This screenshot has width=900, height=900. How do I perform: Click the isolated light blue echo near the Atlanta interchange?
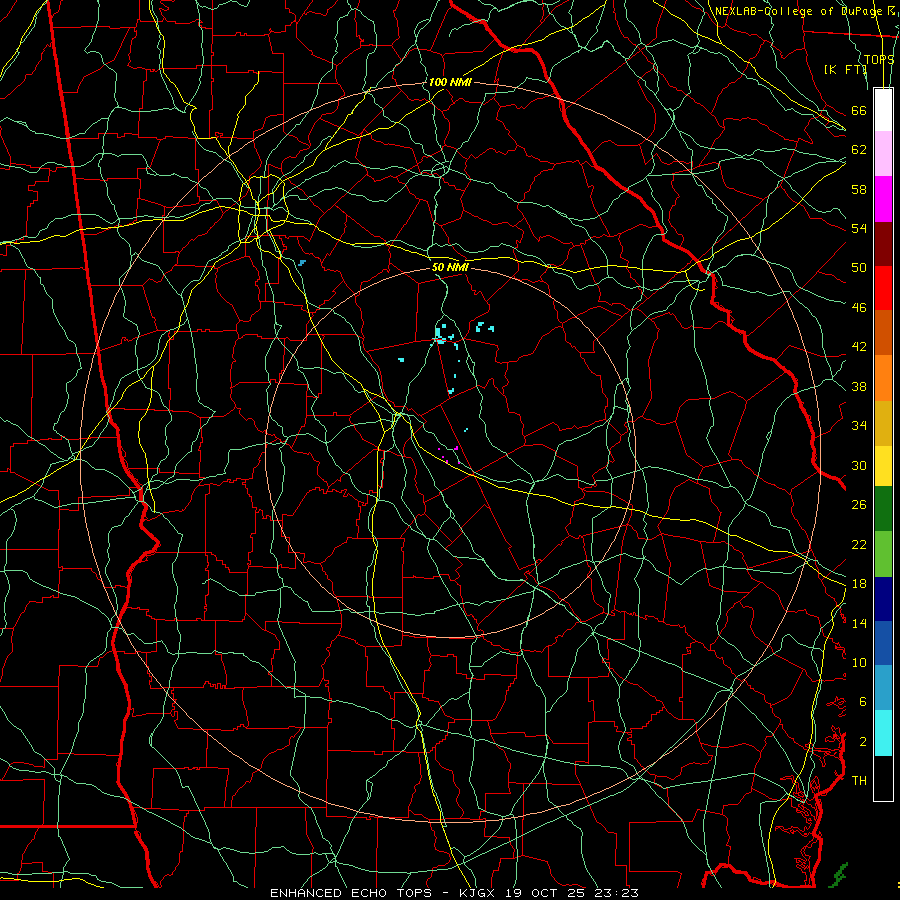[x=302, y=263]
